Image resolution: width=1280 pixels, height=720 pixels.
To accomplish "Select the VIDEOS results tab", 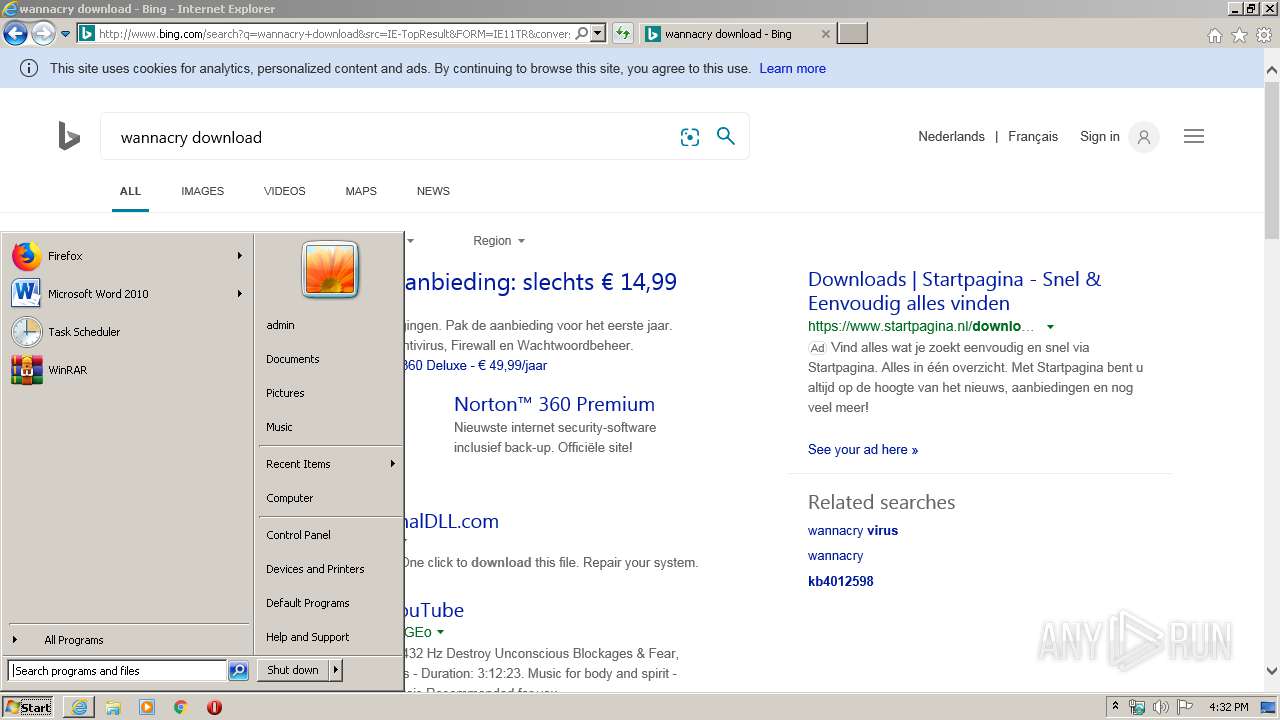I will coord(285,191).
